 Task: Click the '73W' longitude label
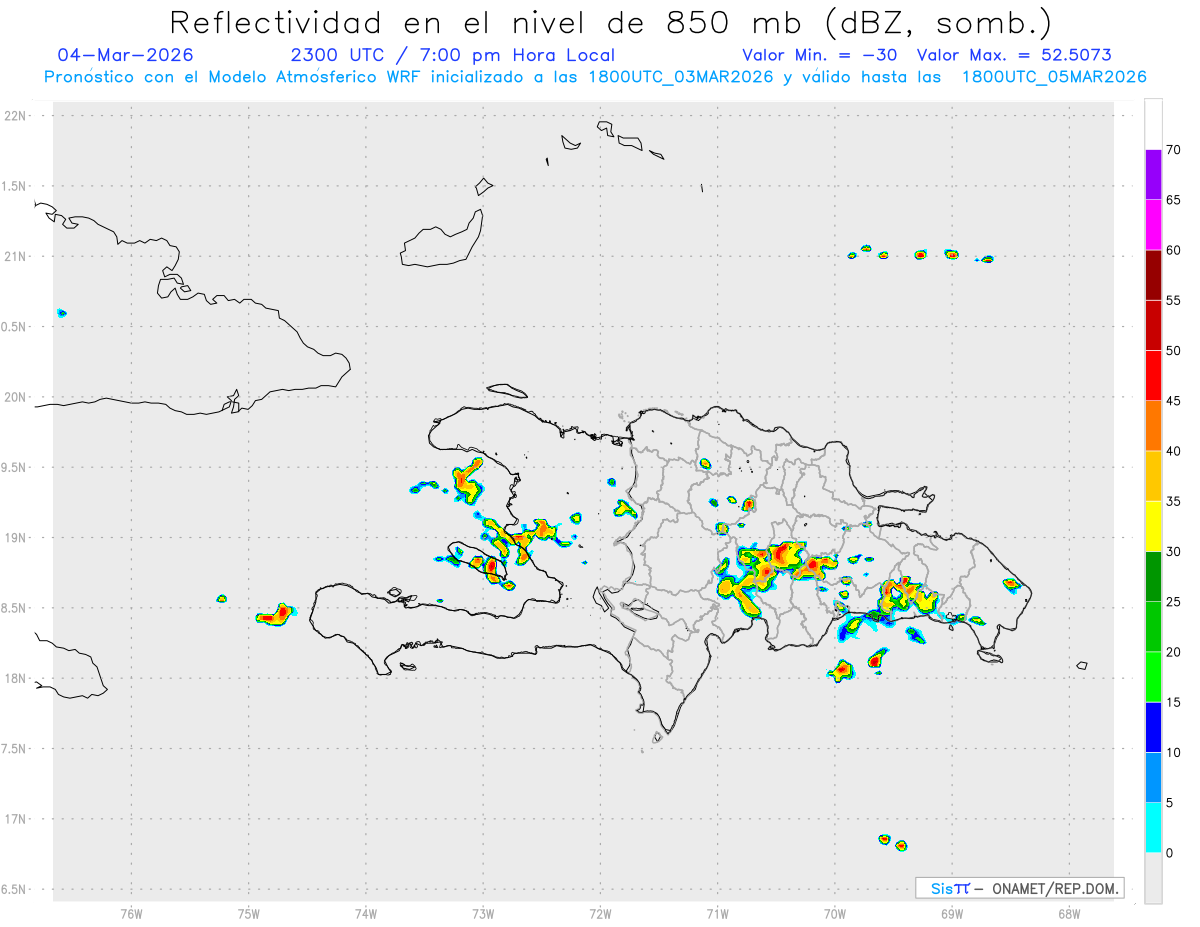(483, 913)
